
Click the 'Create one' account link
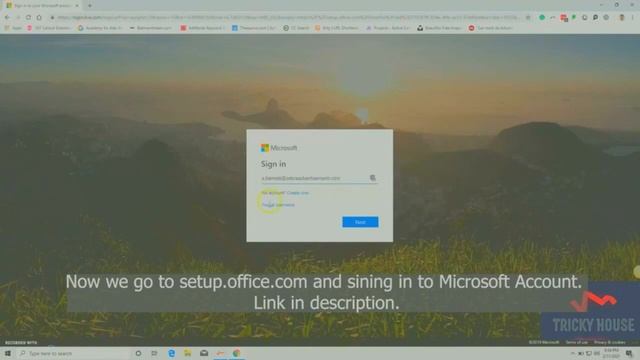[298, 193]
